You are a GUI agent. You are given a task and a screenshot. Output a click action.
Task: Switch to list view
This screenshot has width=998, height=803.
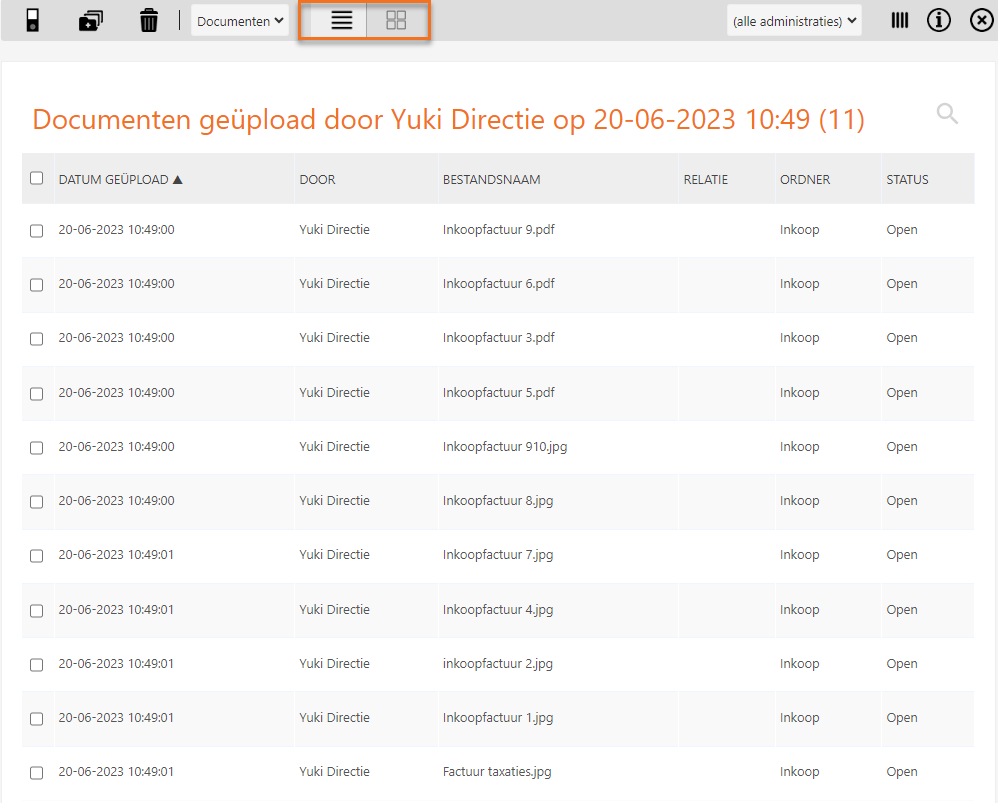pos(341,20)
